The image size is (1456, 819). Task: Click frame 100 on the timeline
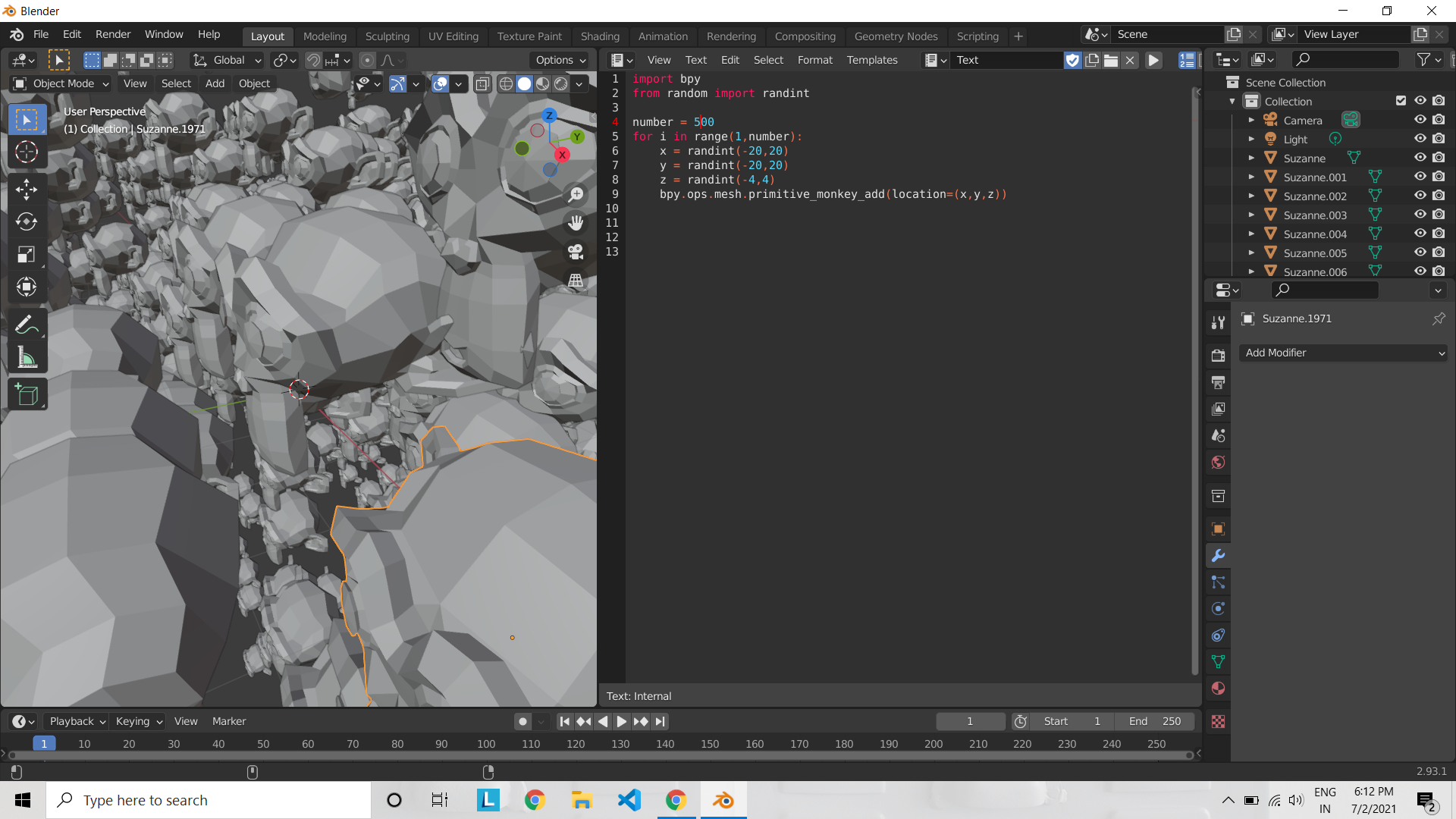click(486, 744)
